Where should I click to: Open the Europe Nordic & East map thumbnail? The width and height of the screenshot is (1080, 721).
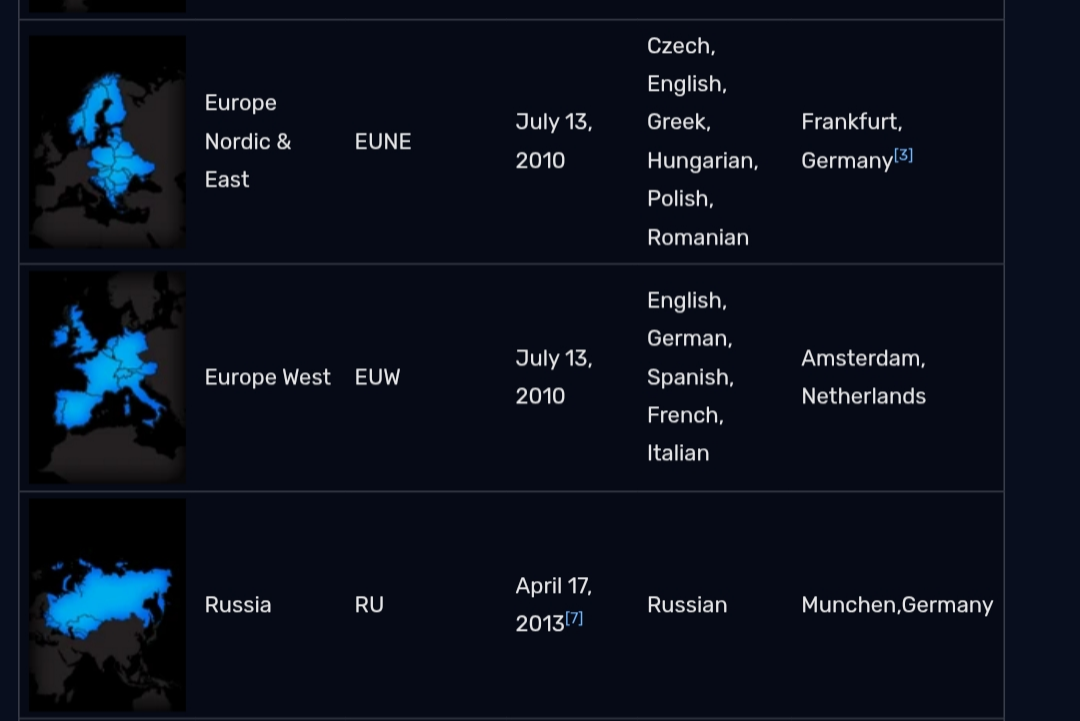pos(107,142)
